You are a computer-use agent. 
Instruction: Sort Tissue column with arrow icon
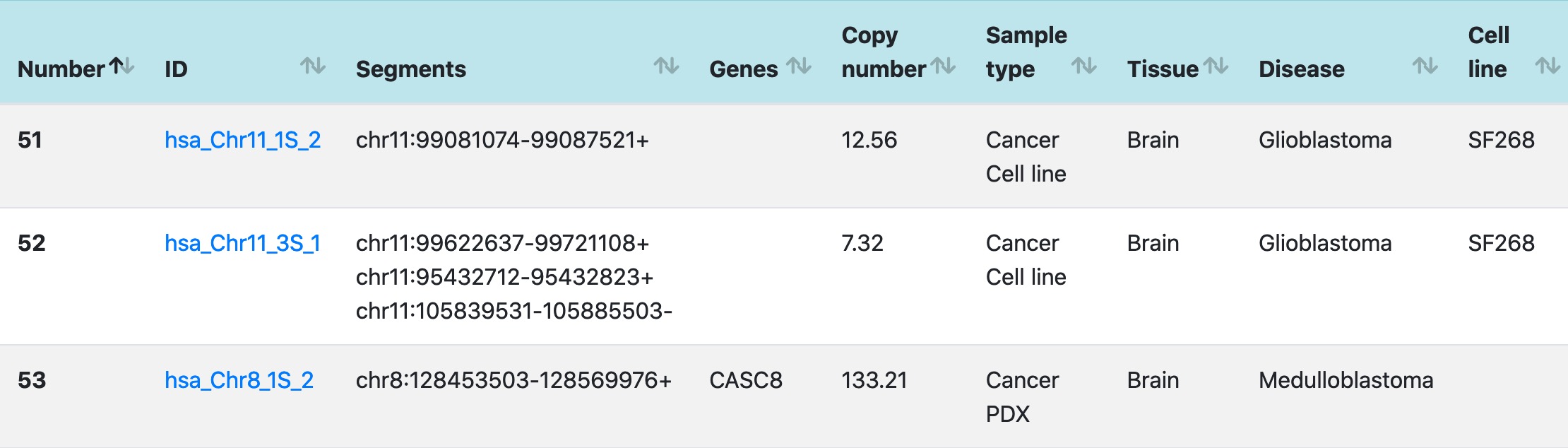point(1216,66)
